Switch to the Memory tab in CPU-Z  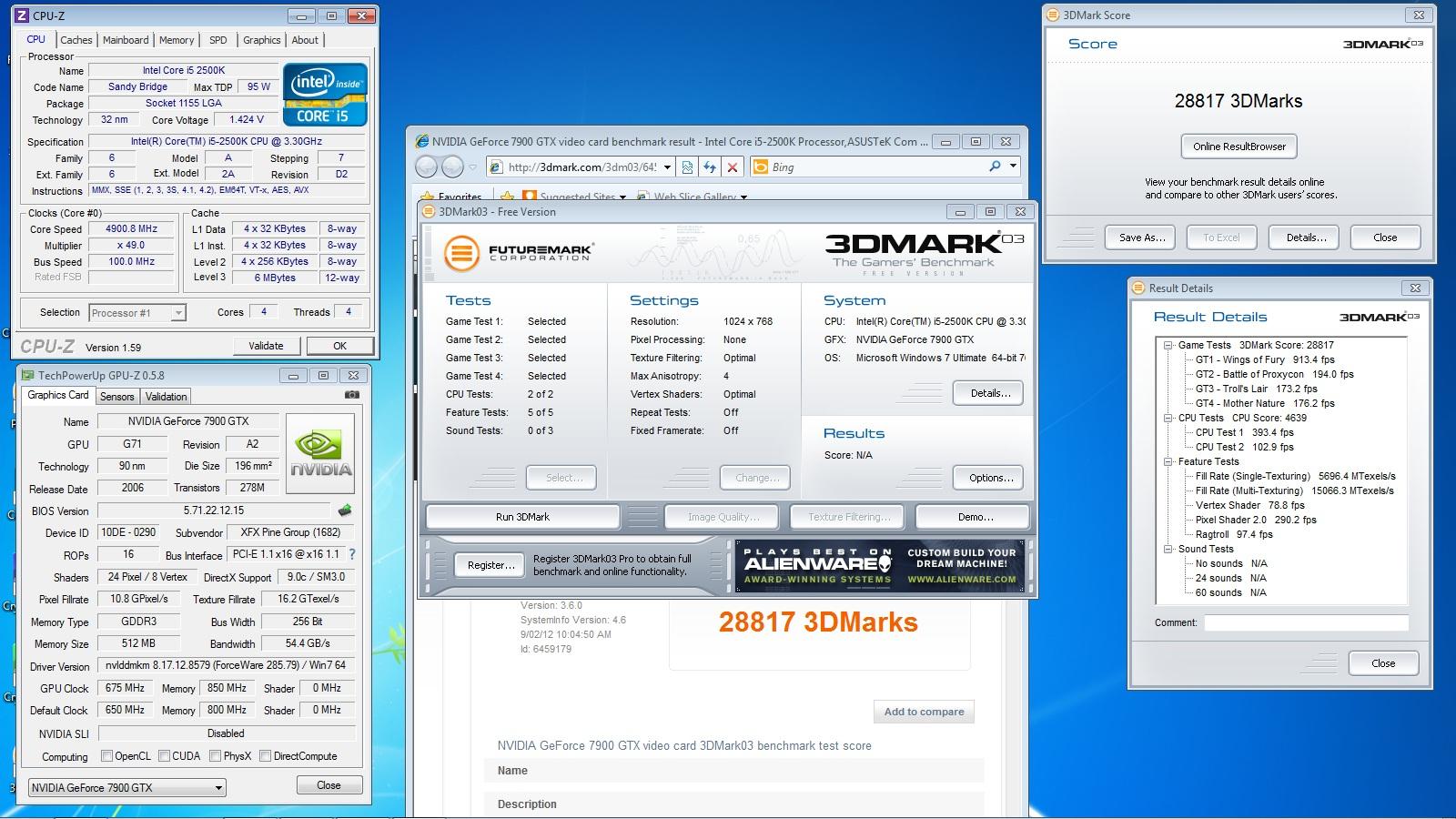tap(177, 40)
